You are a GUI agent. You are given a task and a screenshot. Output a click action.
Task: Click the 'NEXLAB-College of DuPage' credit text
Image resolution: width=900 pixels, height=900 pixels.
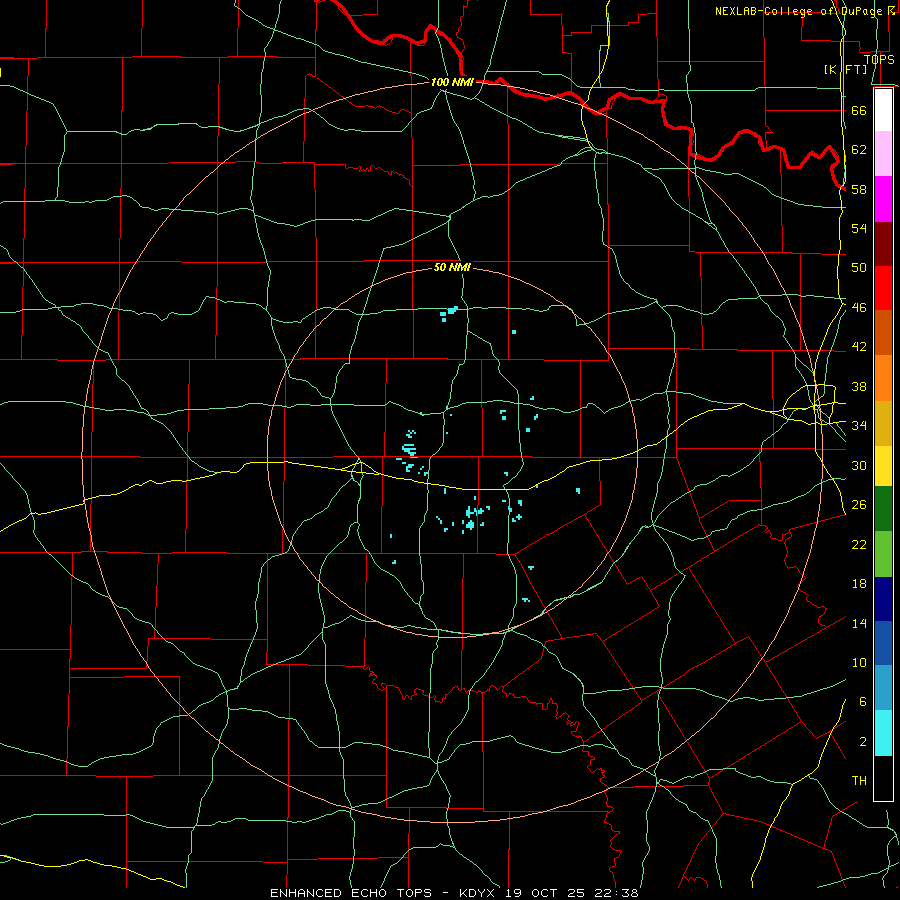[x=799, y=11]
